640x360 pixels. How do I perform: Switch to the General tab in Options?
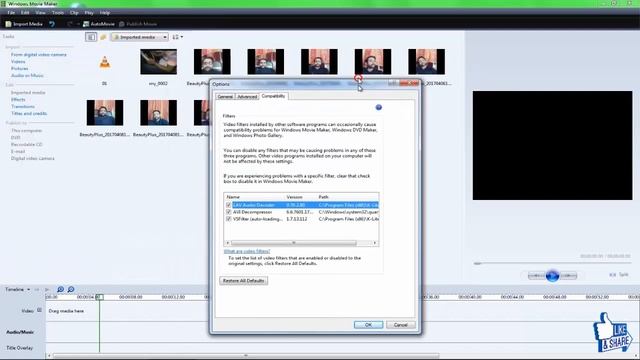coord(225,97)
